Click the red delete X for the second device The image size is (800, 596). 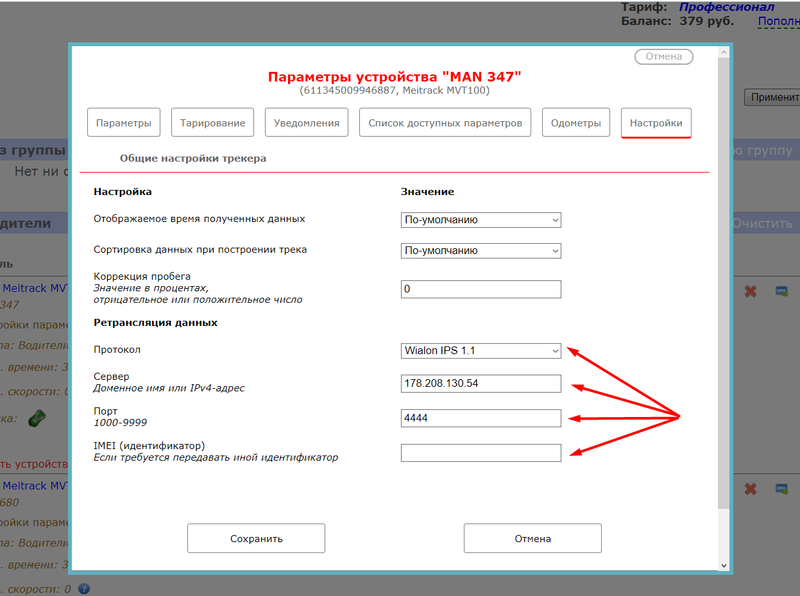click(x=751, y=489)
